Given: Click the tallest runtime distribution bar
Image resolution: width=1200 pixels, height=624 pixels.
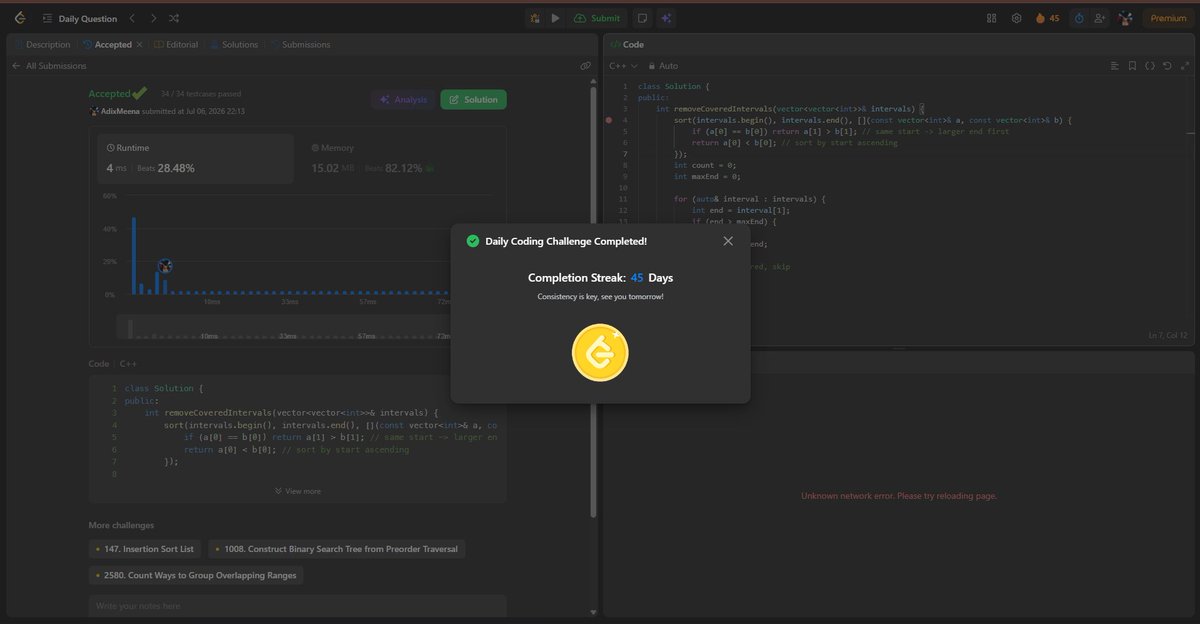Looking at the screenshot, I should click(134, 255).
